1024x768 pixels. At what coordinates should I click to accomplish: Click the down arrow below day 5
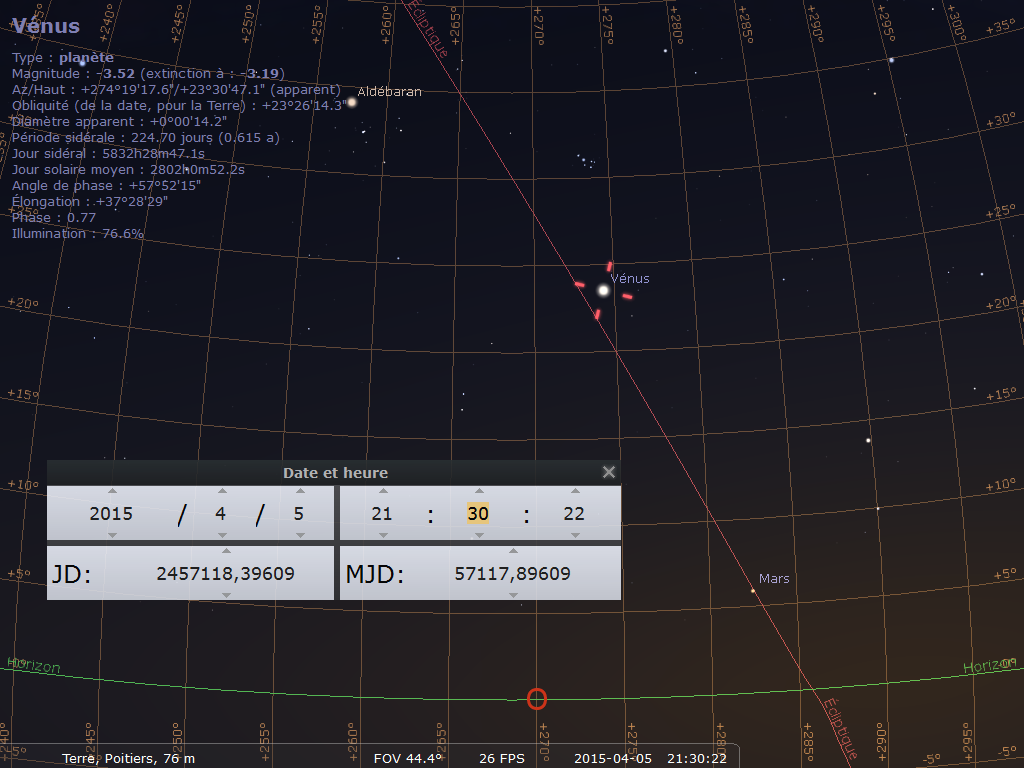tap(298, 535)
